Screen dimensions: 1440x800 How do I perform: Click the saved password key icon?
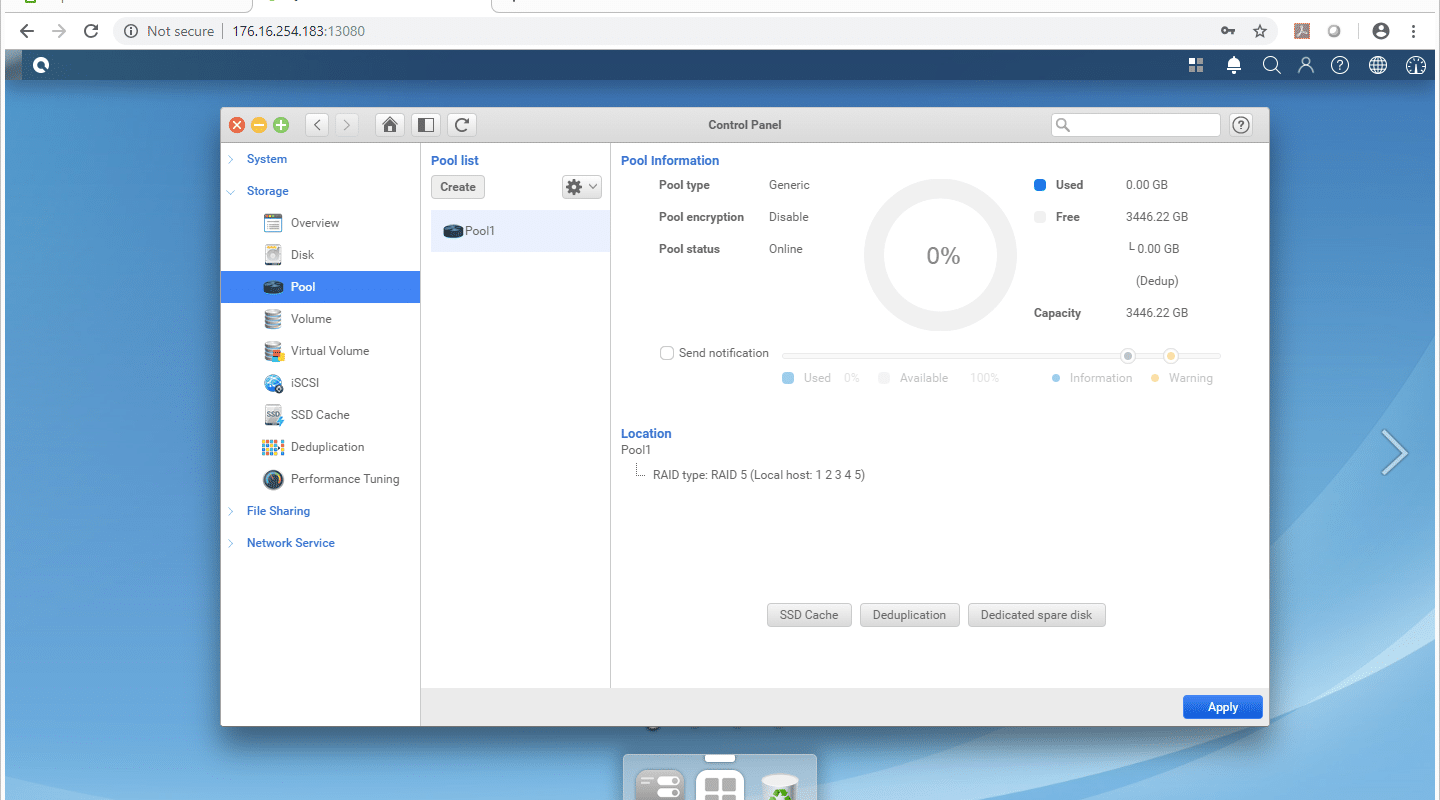[x=1228, y=31]
